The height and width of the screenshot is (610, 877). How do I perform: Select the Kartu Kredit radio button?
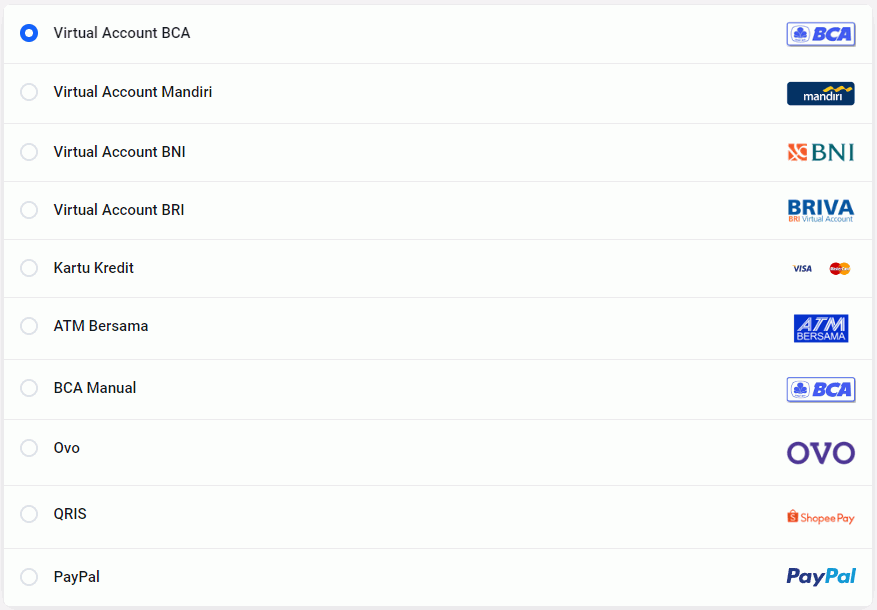[x=29, y=268]
